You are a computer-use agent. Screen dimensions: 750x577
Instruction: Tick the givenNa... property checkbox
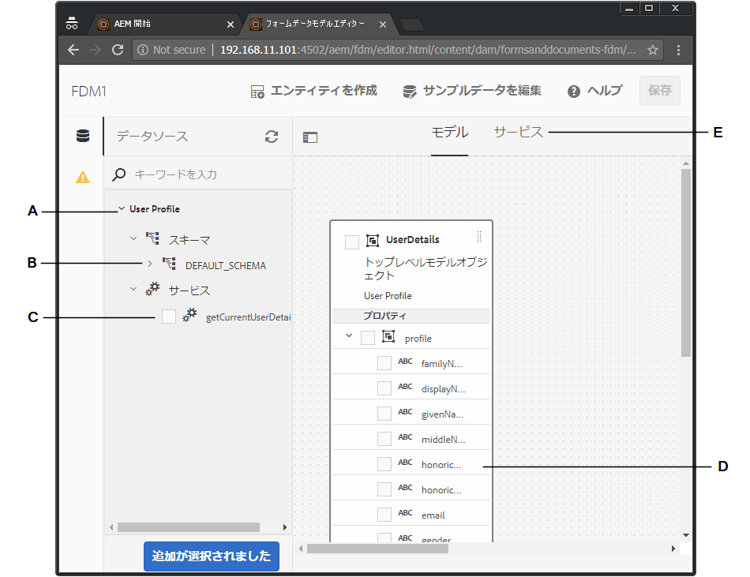385,413
